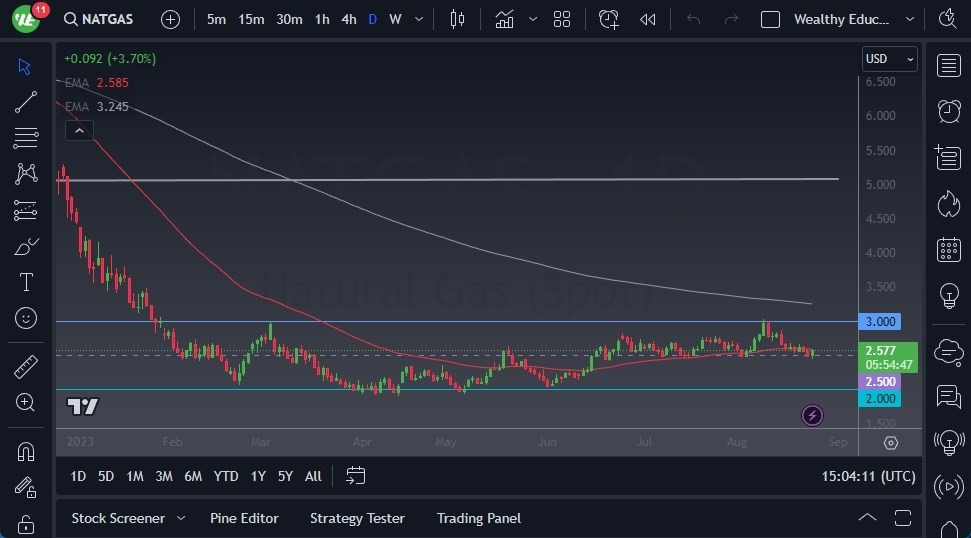Open the lightbulb ideas panel

[x=948, y=296]
